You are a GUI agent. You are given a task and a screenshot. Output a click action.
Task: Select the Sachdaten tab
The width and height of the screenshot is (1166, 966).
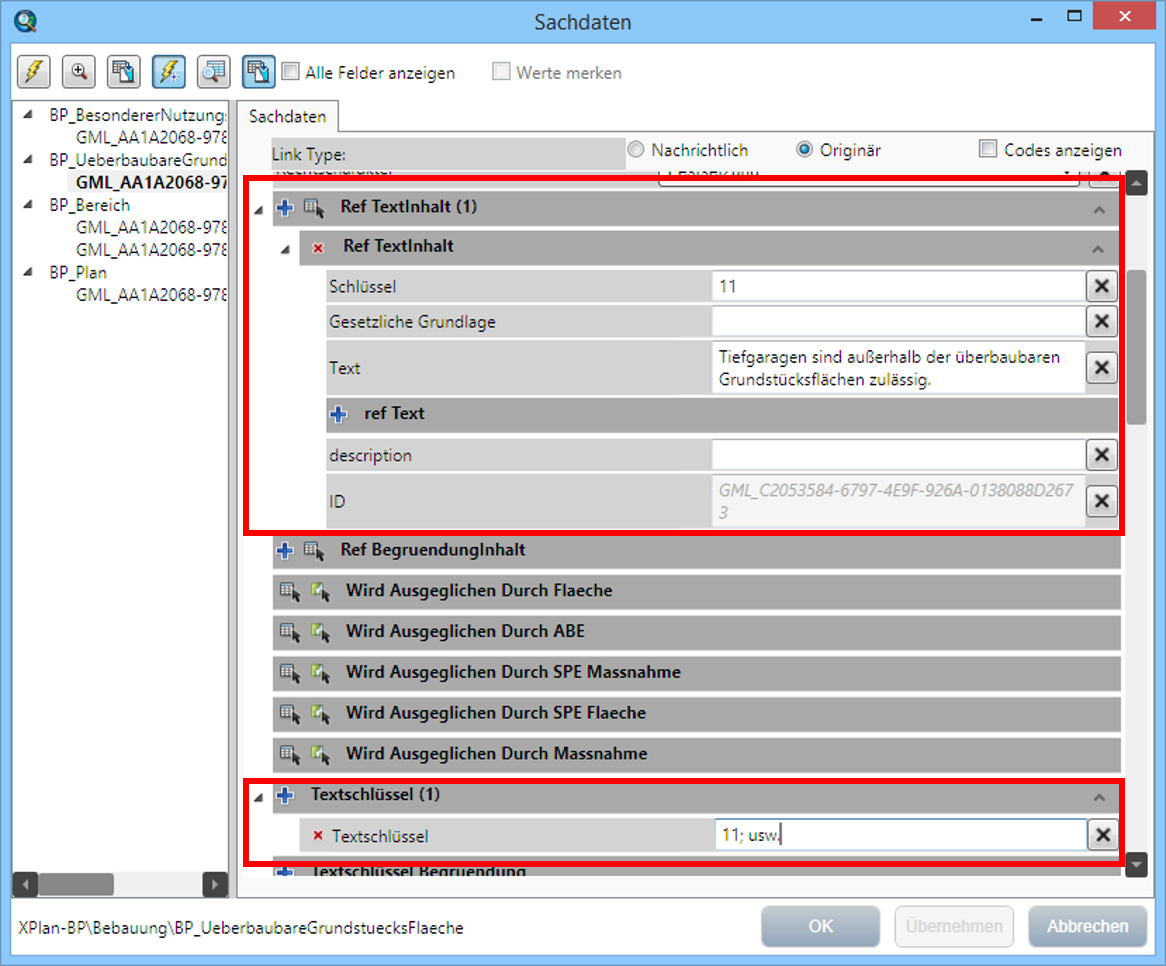pos(287,117)
